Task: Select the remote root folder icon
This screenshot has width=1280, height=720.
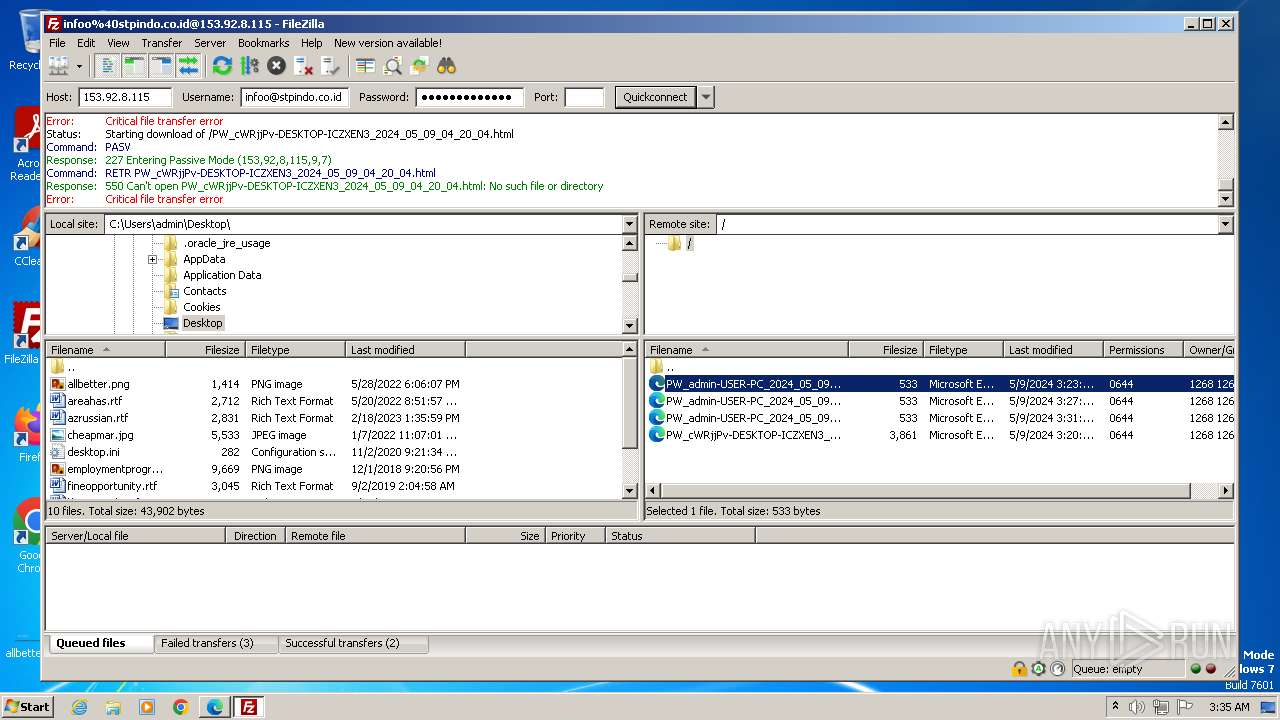Action: (674, 243)
